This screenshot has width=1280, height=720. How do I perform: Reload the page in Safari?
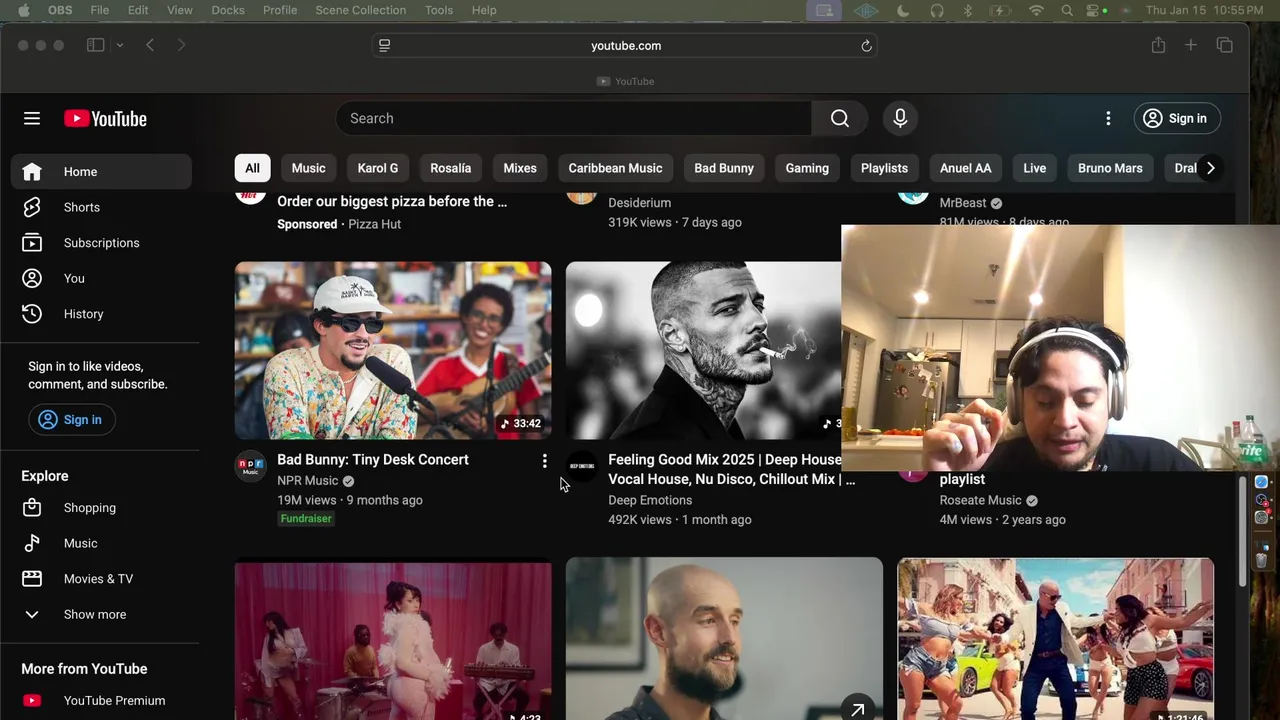click(866, 45)
